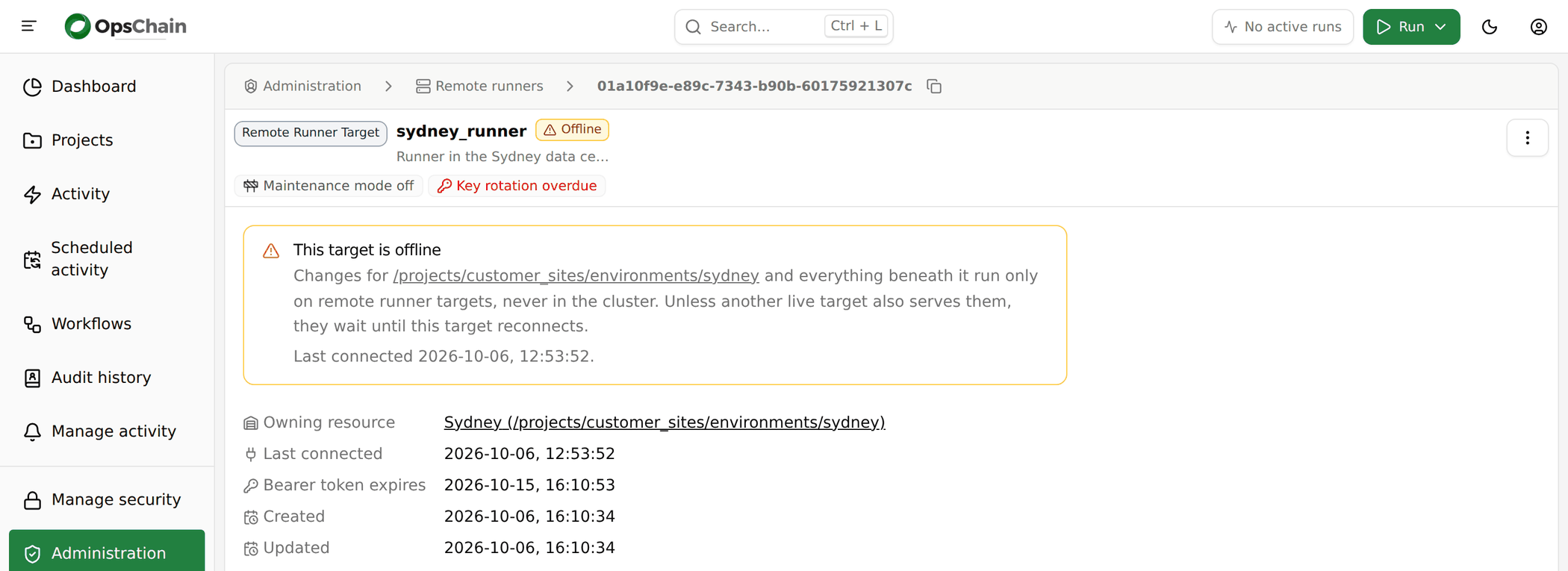Open Workflows in sidebar
The height and width of the screenshot is (571, 1568).
[x=107, y=324]
